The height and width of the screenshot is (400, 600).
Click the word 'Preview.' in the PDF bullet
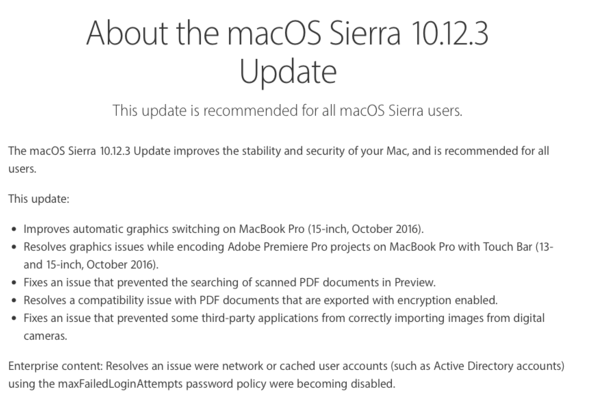click(x=415, y=283)
